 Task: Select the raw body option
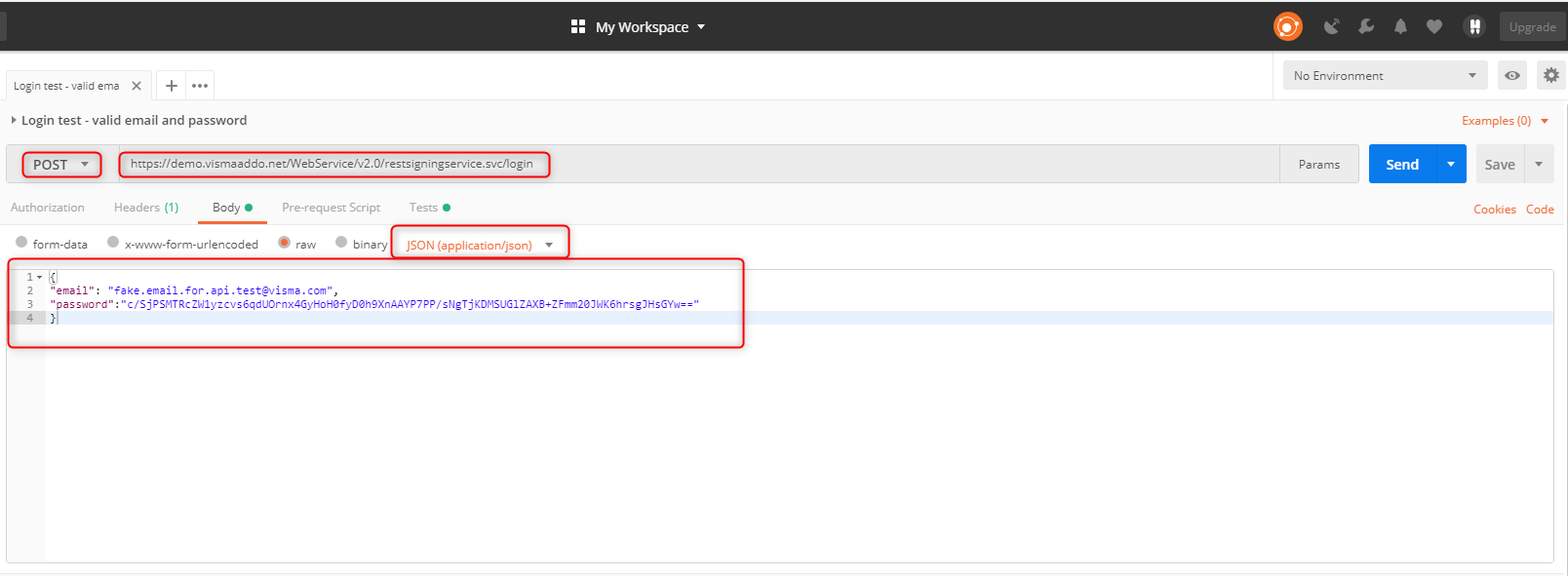point(284,243)
